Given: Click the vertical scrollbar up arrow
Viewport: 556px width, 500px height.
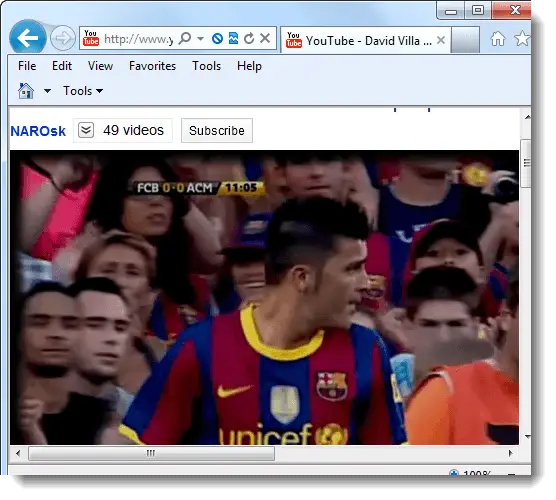Looking at the screenshot, I should [x=527, y=117].
